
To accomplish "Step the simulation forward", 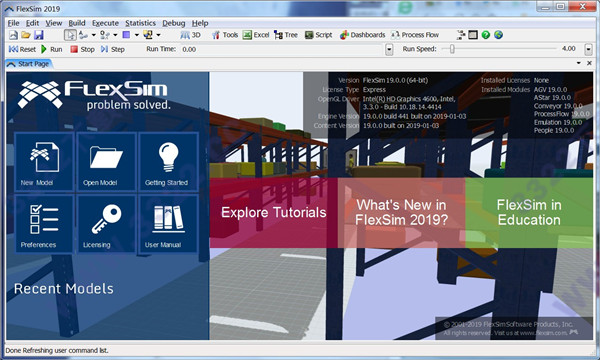I will point(112,49).
